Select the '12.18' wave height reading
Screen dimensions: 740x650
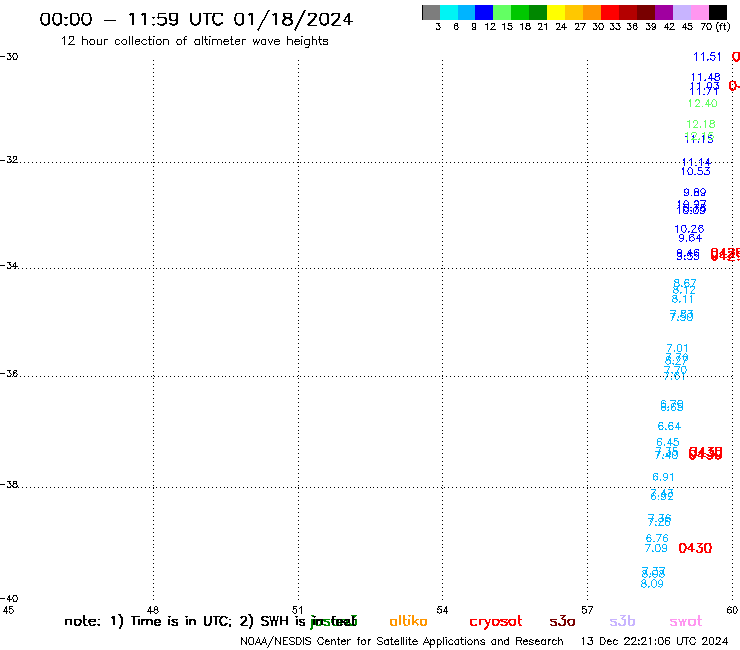pos(701,124)
